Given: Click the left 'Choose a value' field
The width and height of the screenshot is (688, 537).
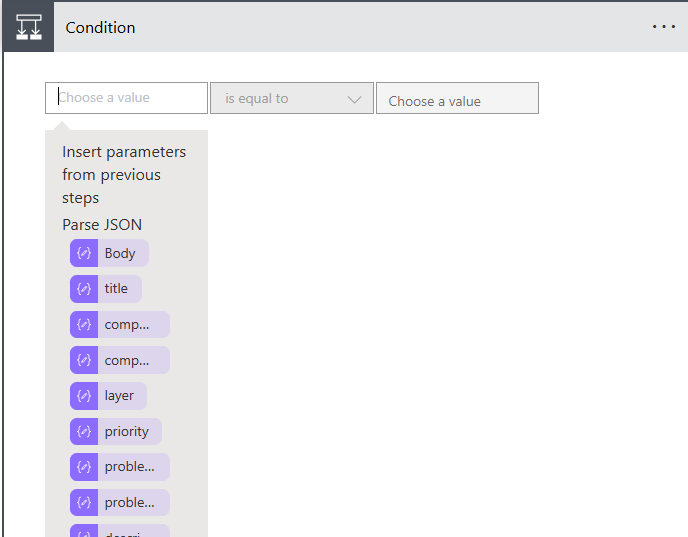Looking at the screenshot, I should (x=126, y=98).
